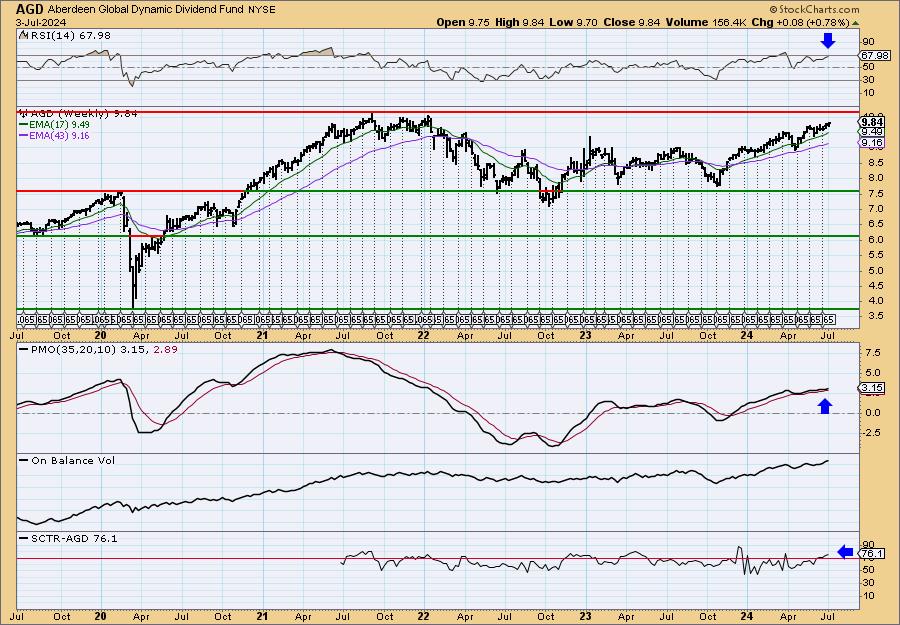
Task: Click the Volume 156.4K reading
Action: 705,22
